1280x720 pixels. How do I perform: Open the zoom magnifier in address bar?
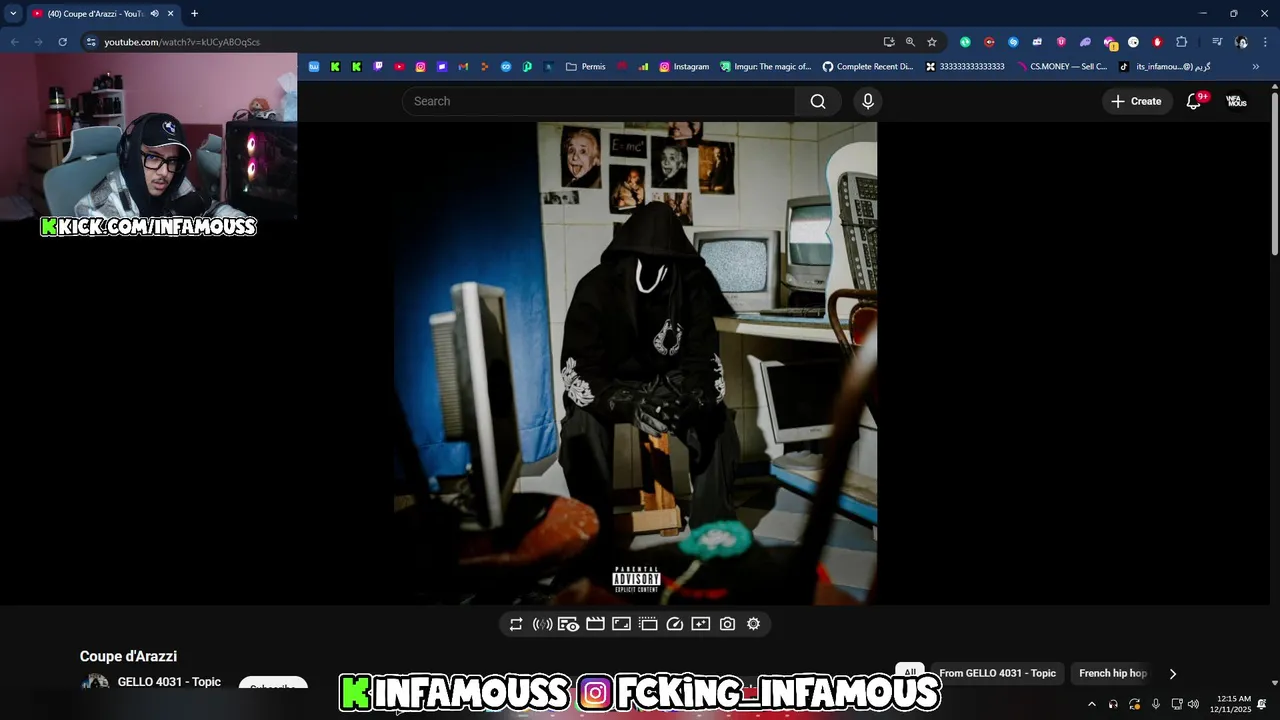click(x=910, y=42)
